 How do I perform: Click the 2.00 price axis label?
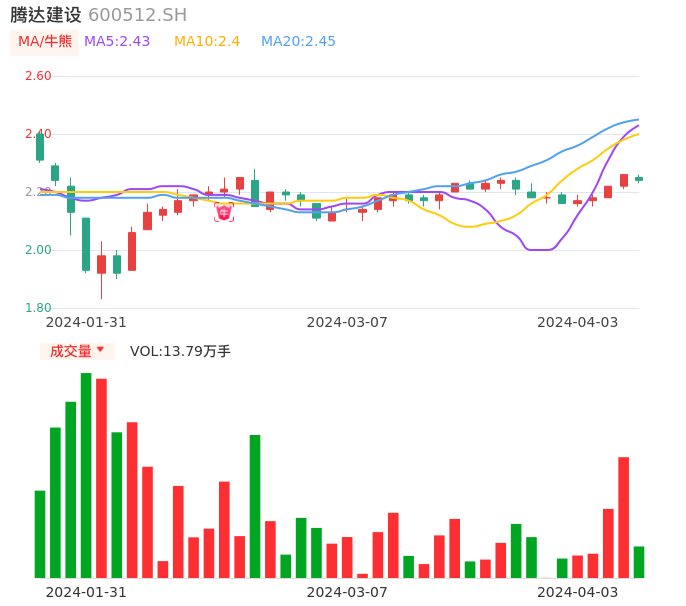(38, 250)
